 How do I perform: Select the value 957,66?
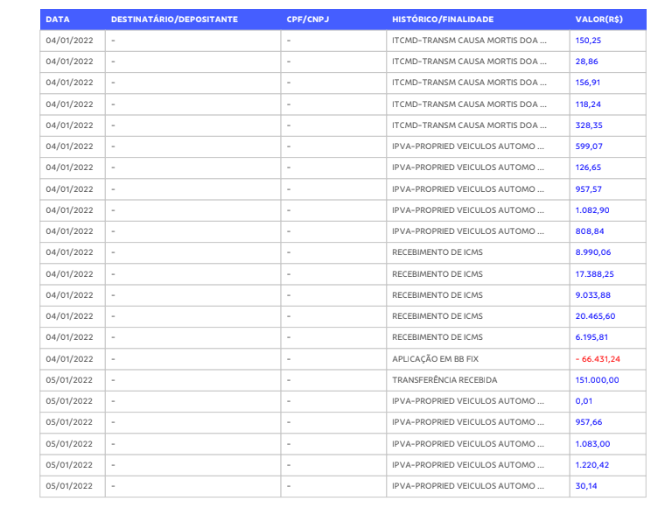[588, 422]
